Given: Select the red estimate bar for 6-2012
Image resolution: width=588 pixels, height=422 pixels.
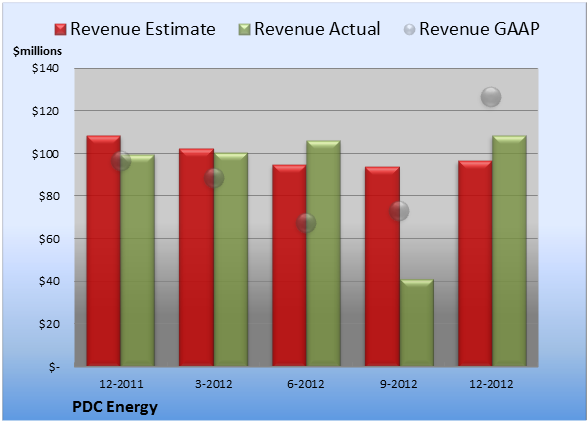Looking at the screenshot, I should point(289,266).
